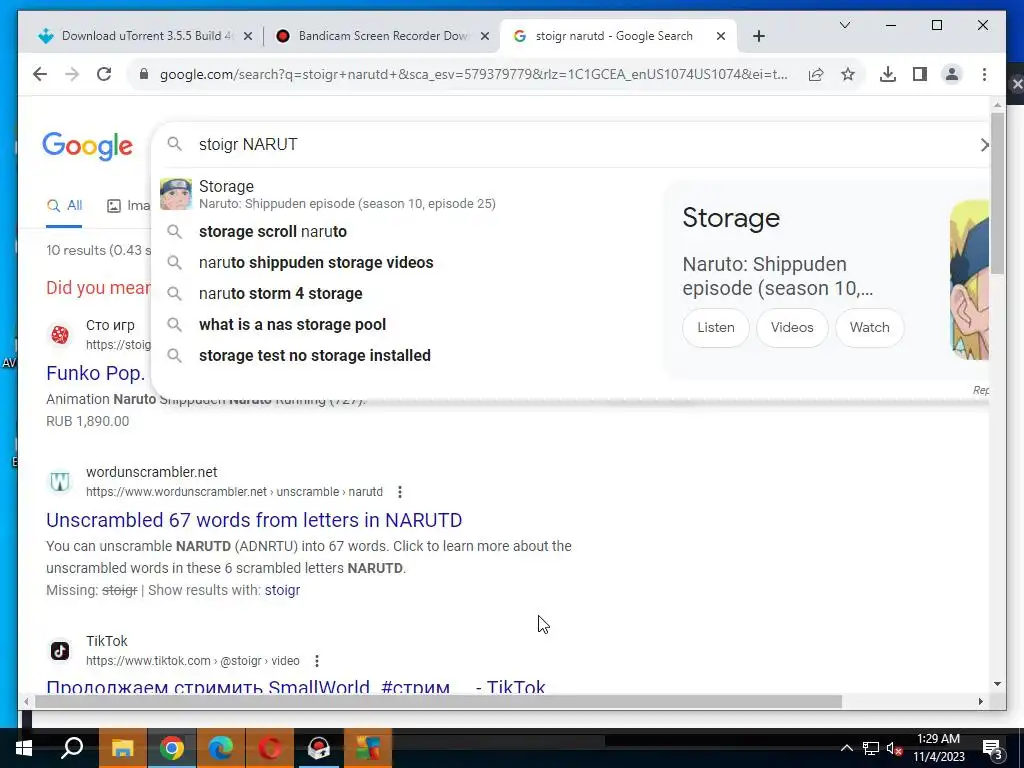Open Windows taskbar search
This screenshot has height=768, width=1024.
72,748
